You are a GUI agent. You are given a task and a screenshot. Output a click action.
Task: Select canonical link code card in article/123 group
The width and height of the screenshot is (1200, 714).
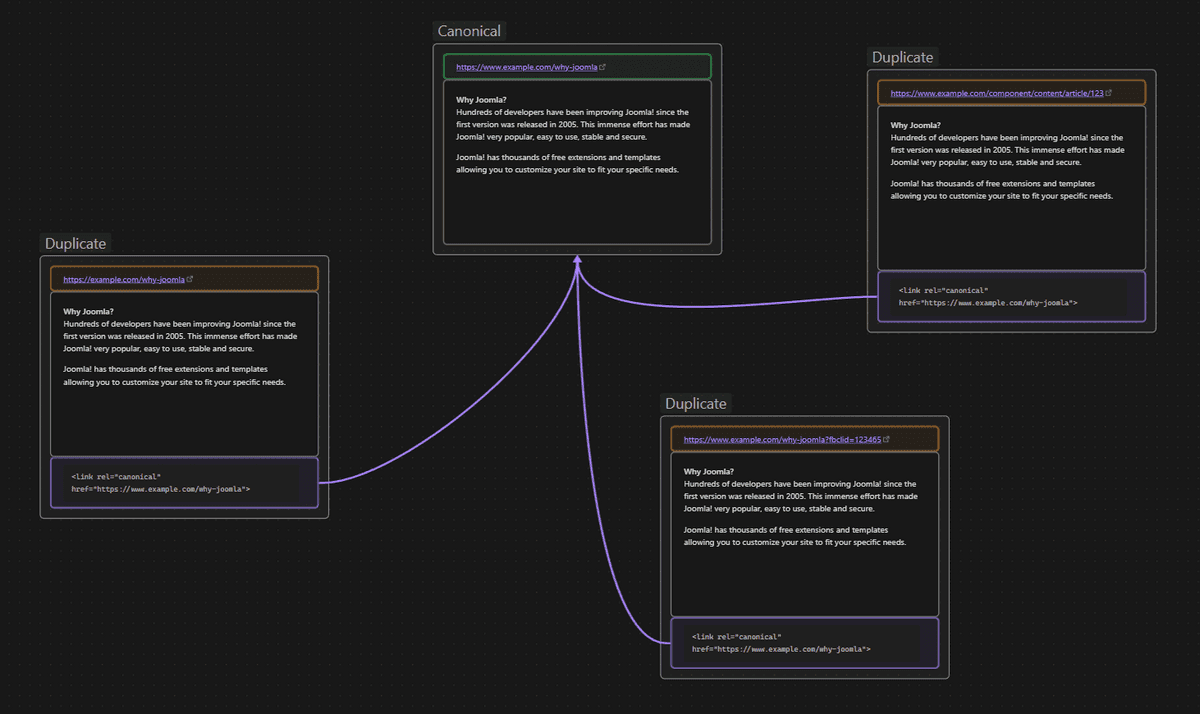click(x=1011, y=297)
